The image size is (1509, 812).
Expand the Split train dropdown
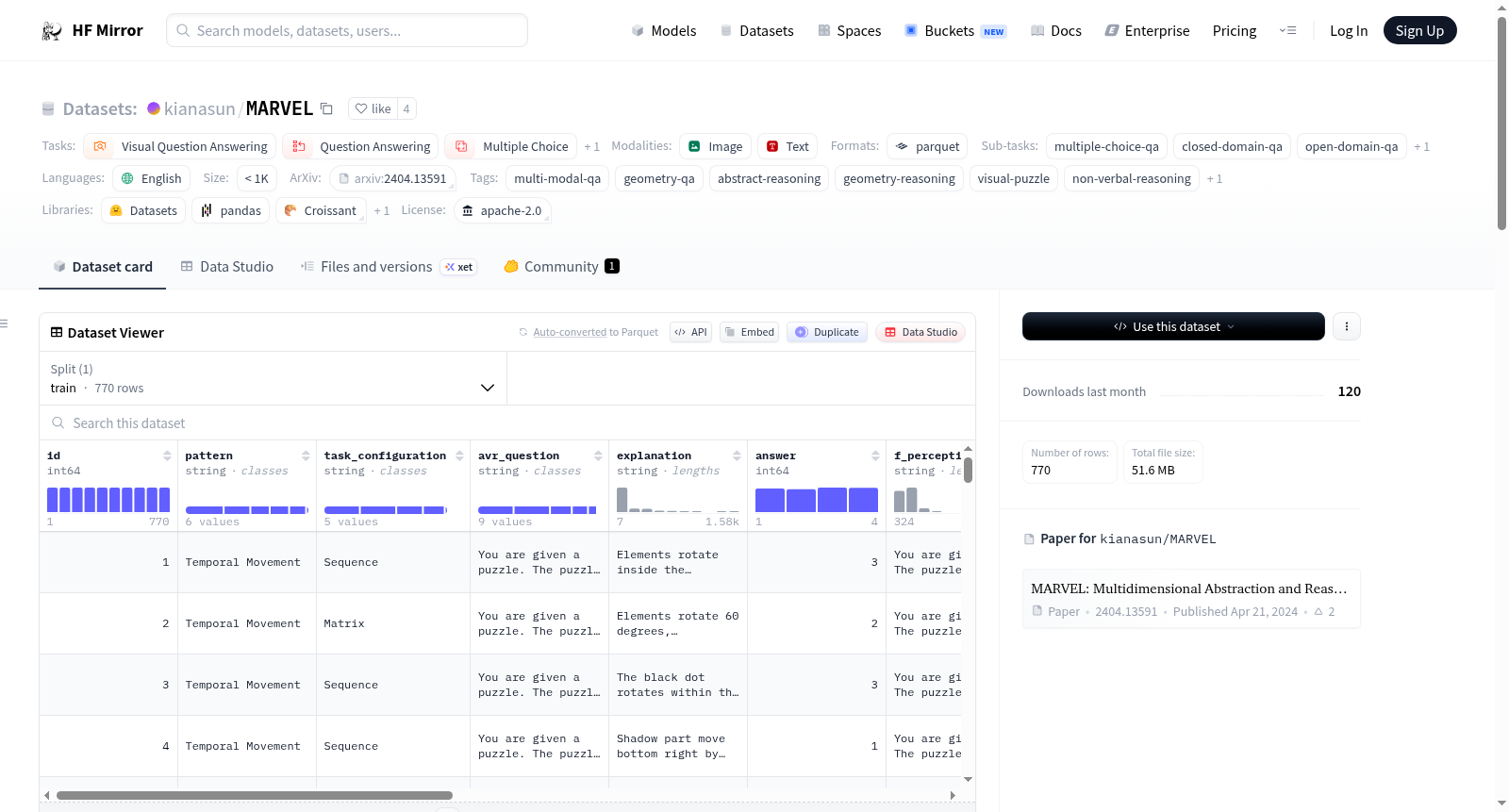tap(274, 378)
